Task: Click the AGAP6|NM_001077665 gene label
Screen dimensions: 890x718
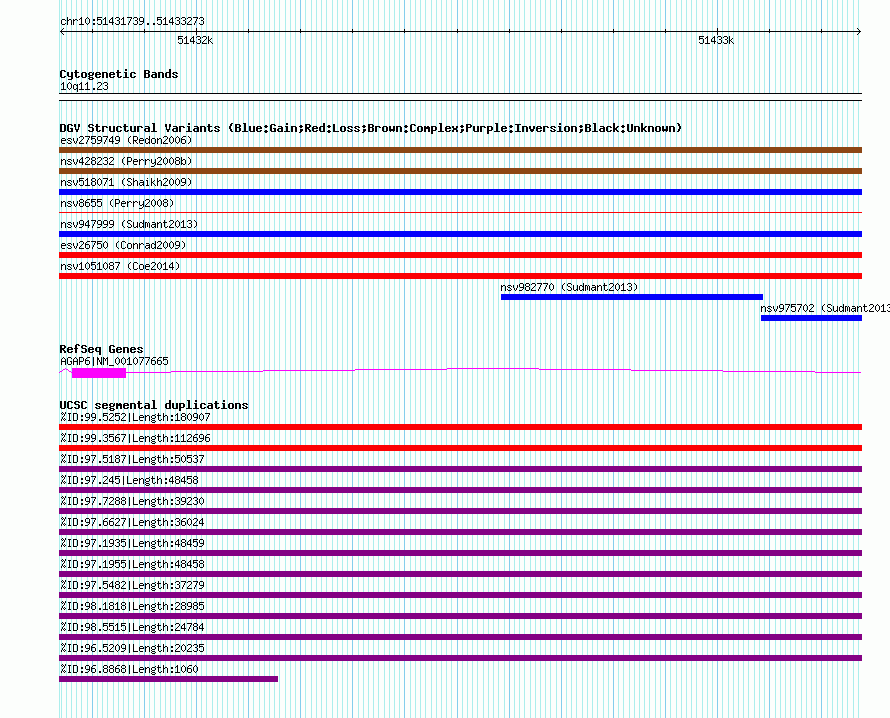Action: click(114, 362)
